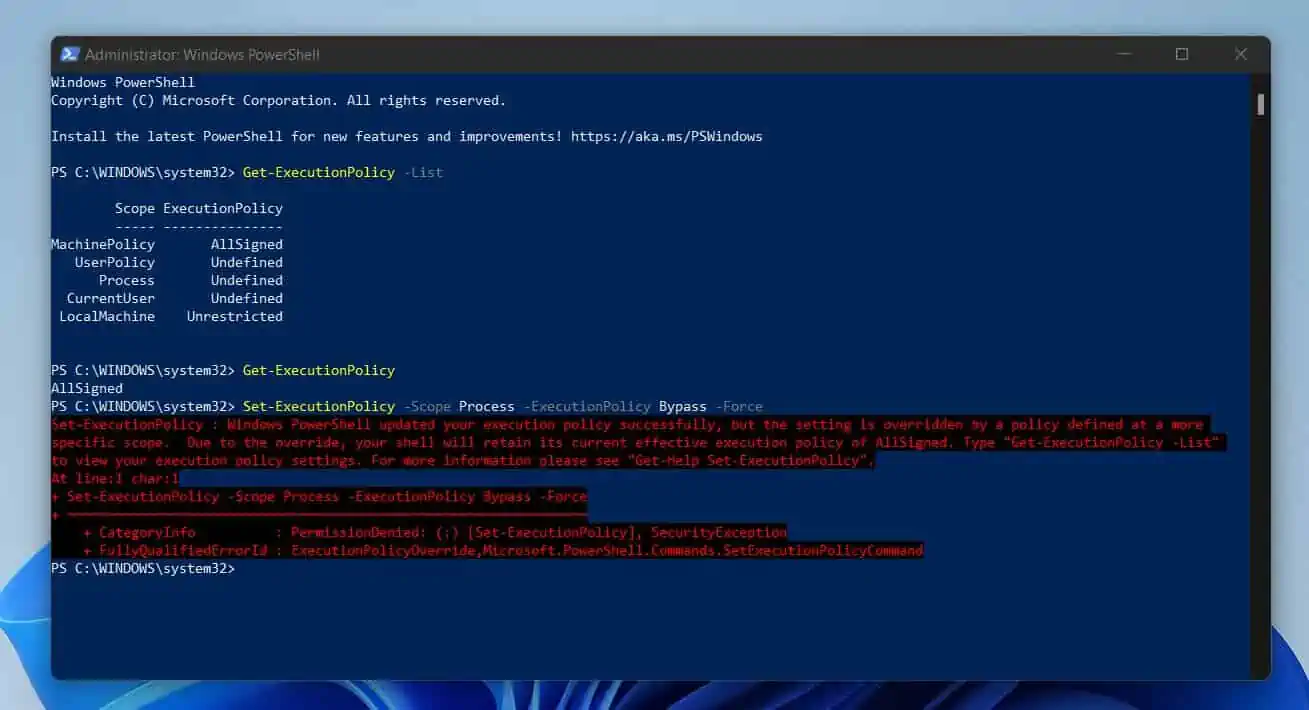Select the "MachinePolicy" scope row label
The width and height of the screenshot is (1309, 710).
click(x=103, y=244)
